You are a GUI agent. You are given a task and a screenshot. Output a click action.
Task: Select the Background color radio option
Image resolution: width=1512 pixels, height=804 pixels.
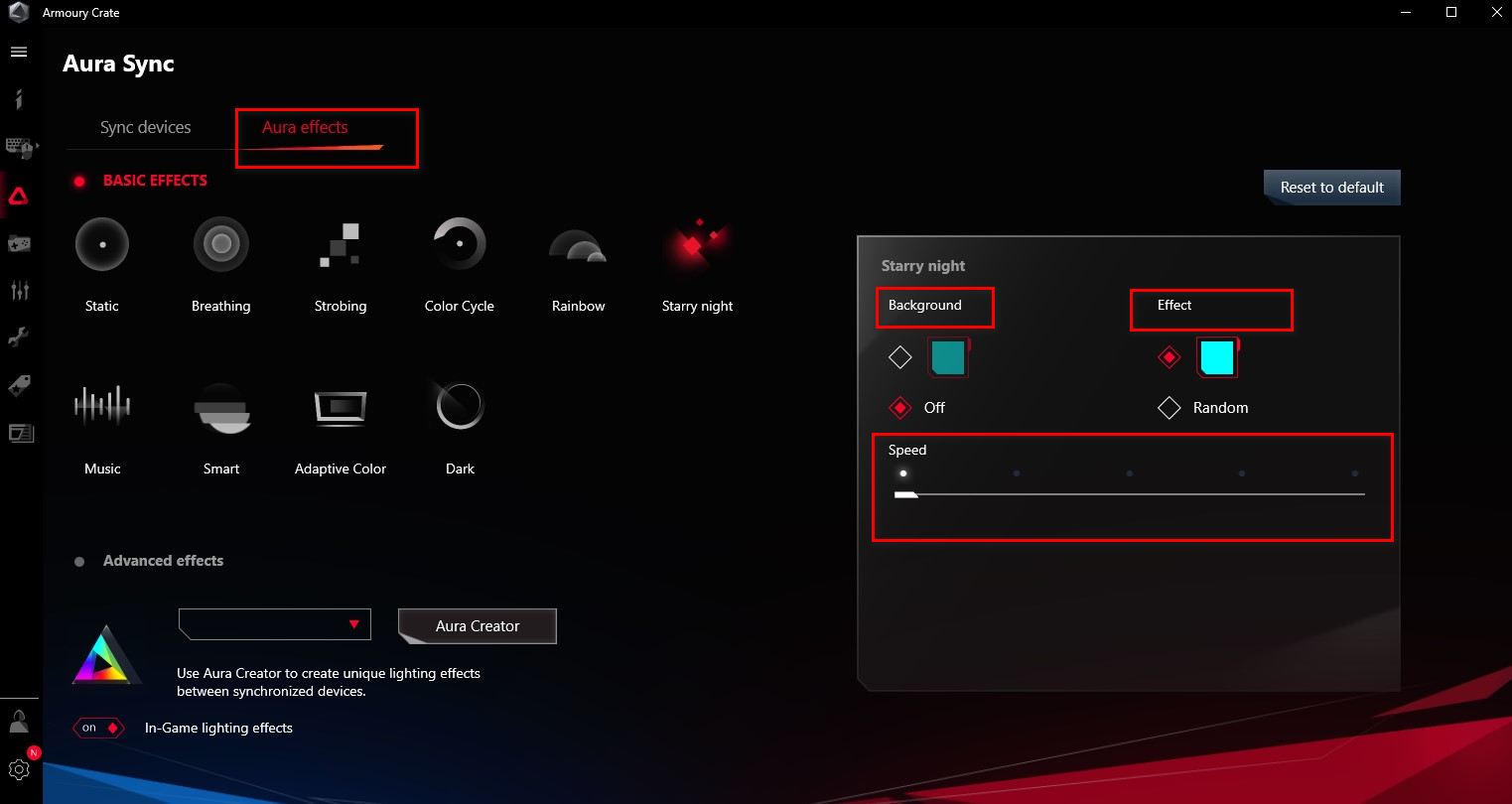(x=900, y=357)
